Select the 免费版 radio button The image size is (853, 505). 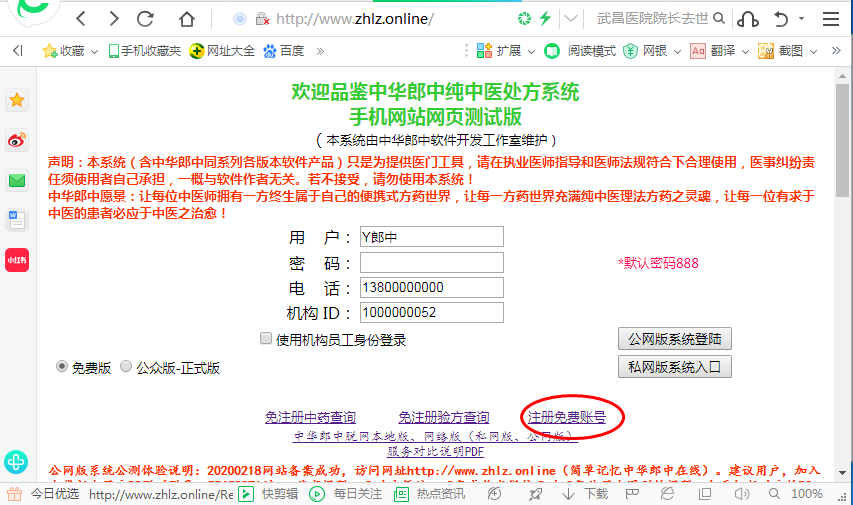point(62,367)
